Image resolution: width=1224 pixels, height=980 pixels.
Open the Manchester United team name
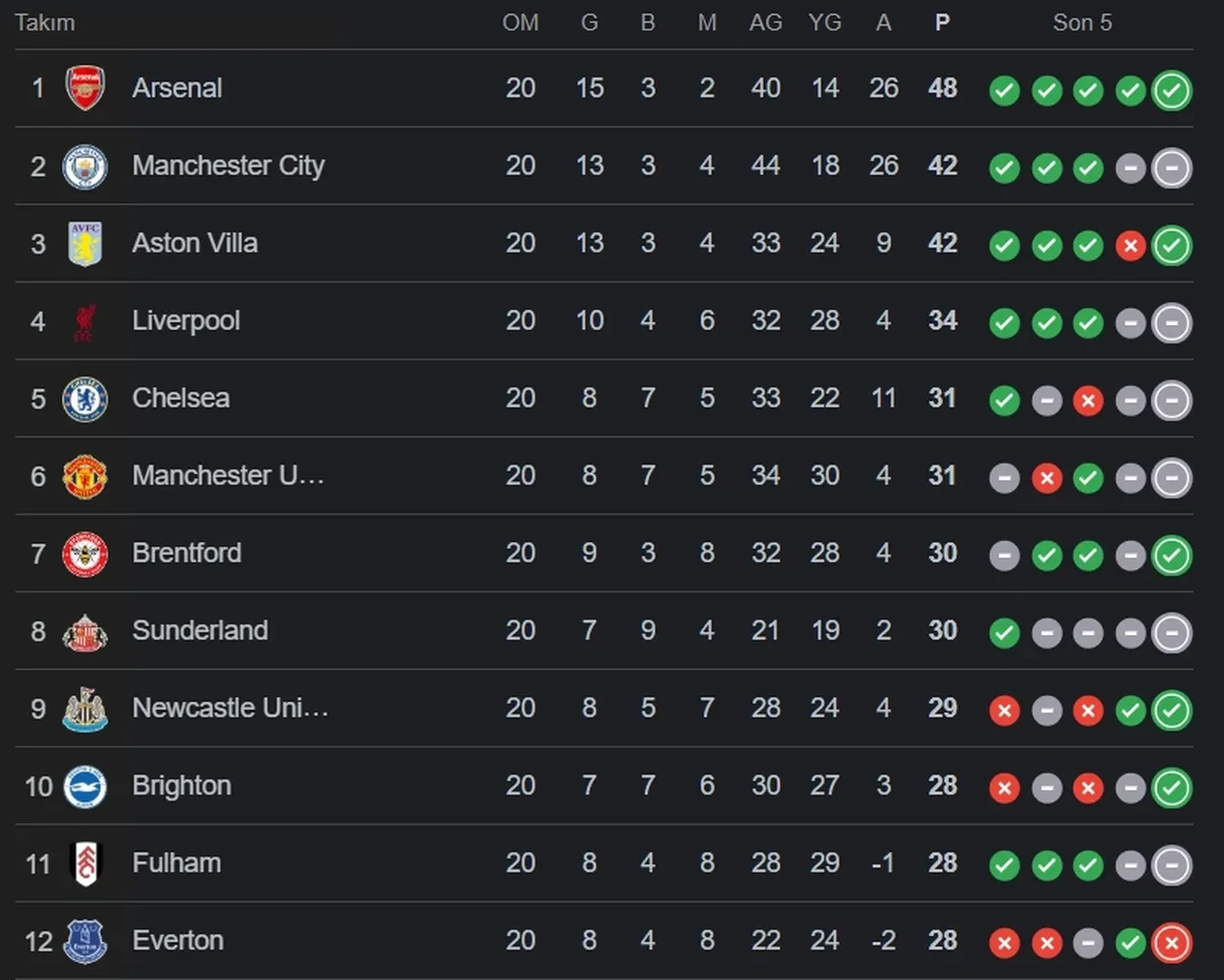[228, 476]
